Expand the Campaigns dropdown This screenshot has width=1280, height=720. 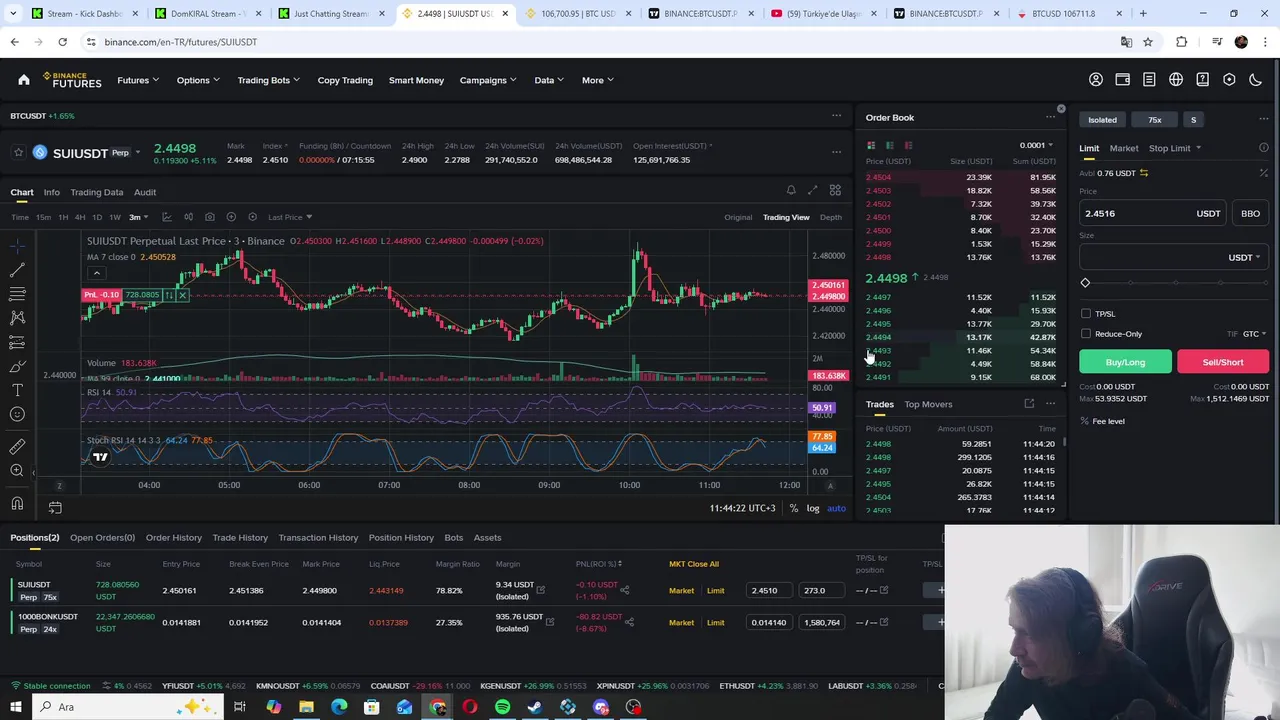488,80
